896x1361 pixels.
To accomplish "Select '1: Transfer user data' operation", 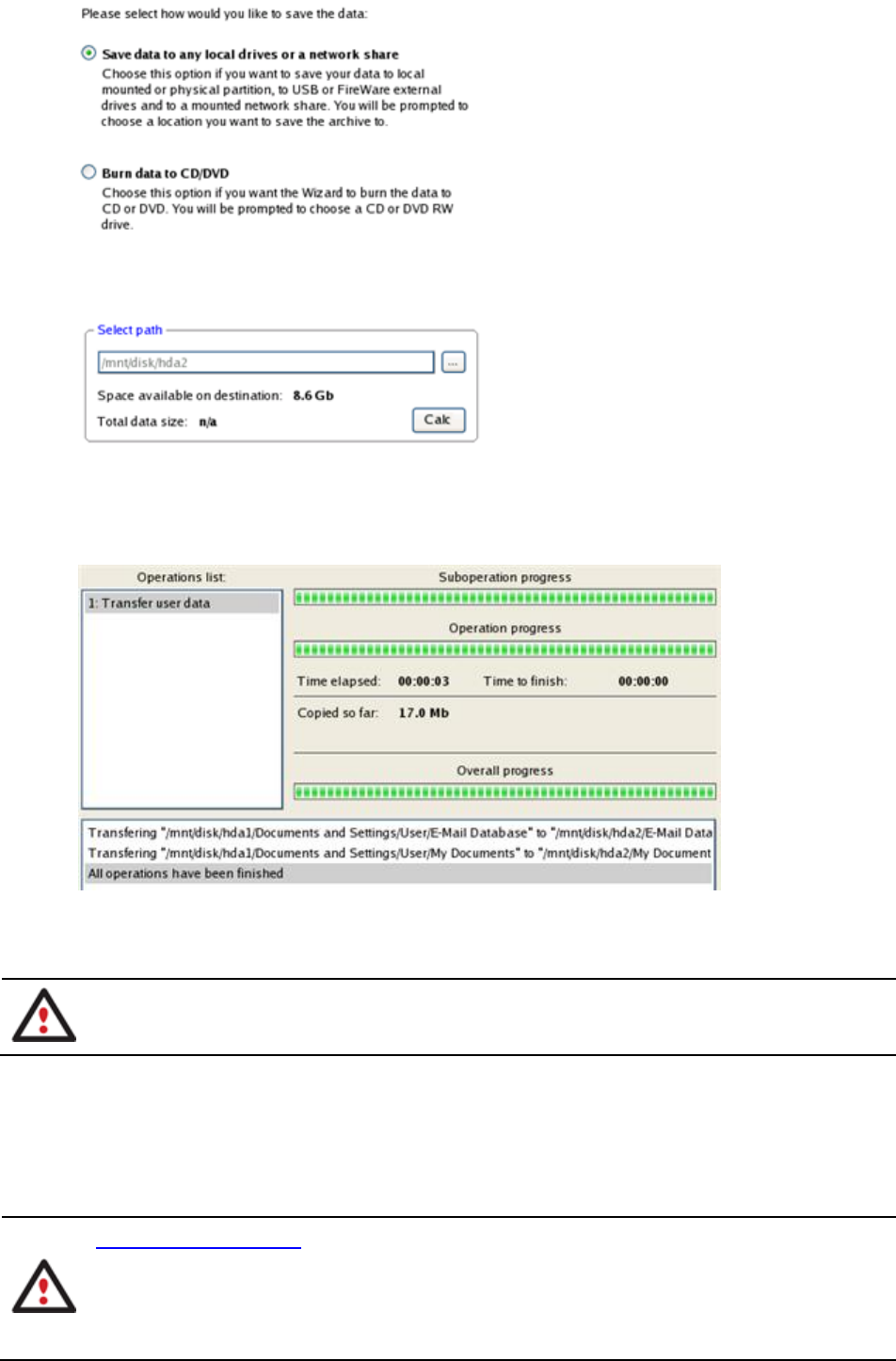I will 182,603.
